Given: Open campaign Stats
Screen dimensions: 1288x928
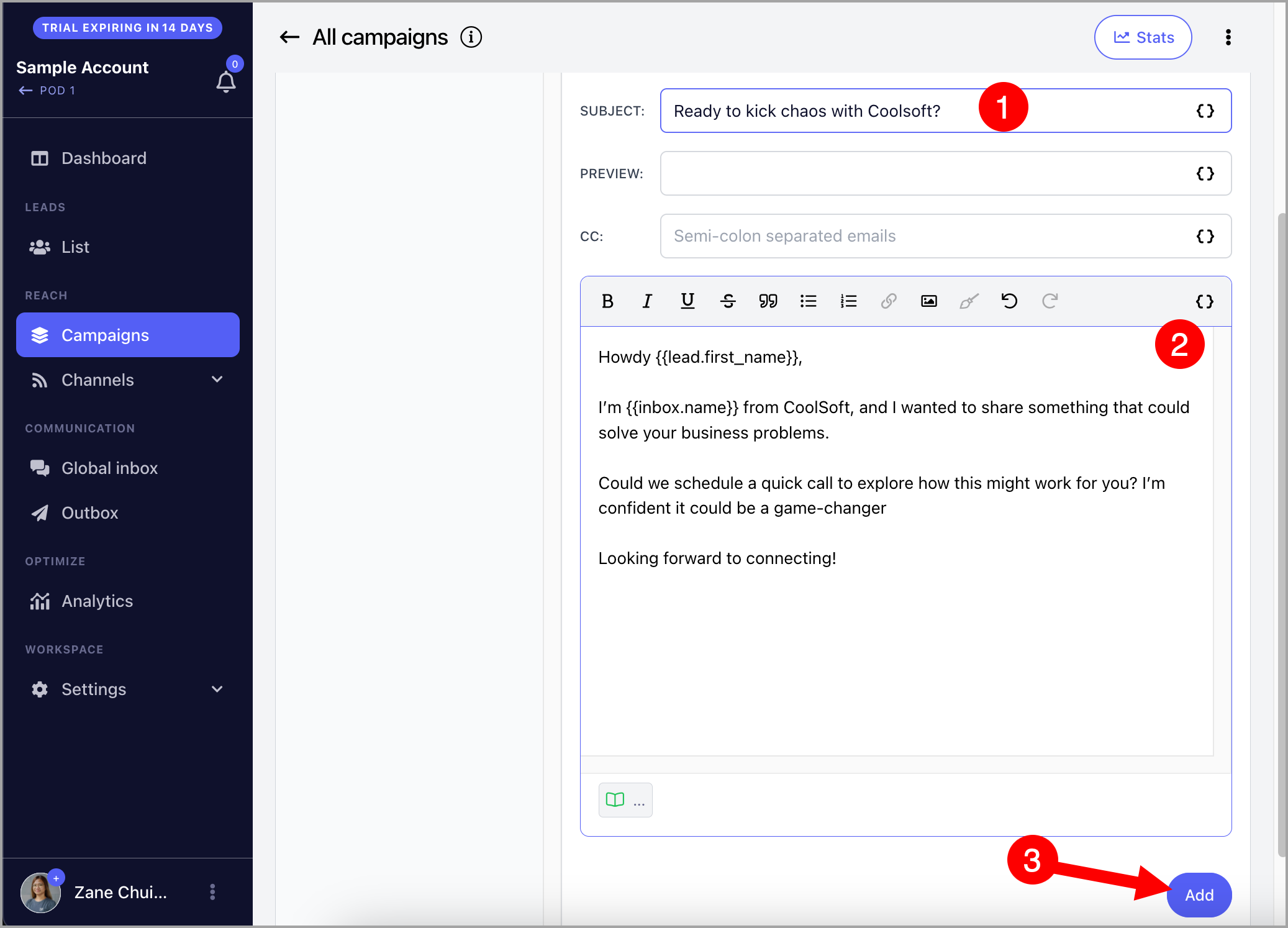Looking at the screenshot, I should pyautogui.click(x=1143, y=37).
